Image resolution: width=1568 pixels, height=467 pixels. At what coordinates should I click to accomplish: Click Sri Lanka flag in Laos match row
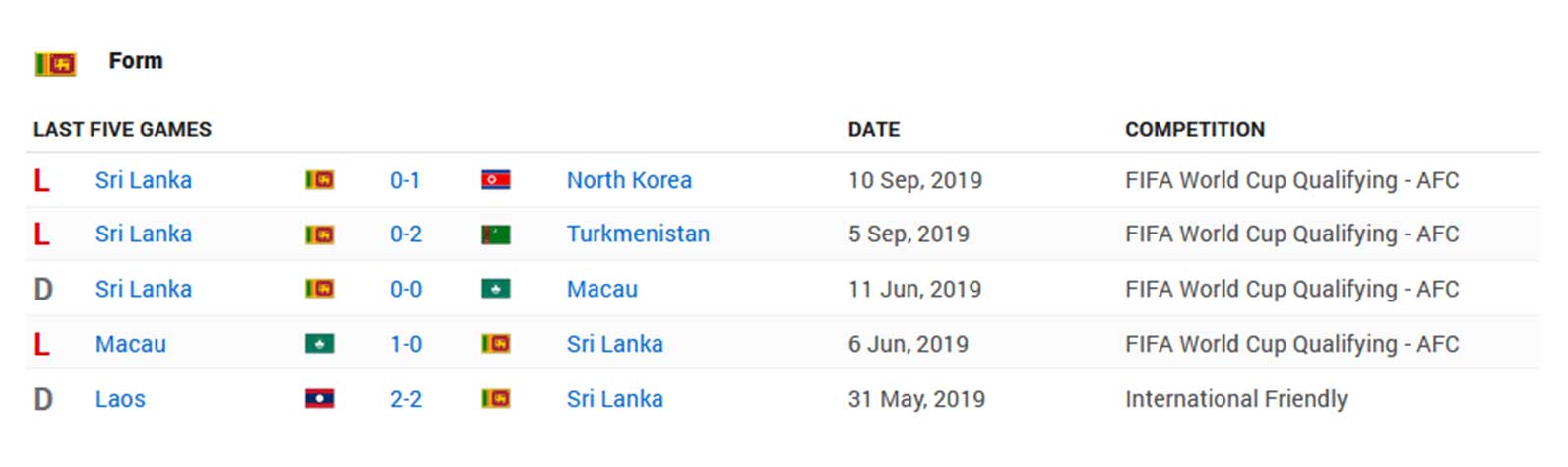[496, 399]
